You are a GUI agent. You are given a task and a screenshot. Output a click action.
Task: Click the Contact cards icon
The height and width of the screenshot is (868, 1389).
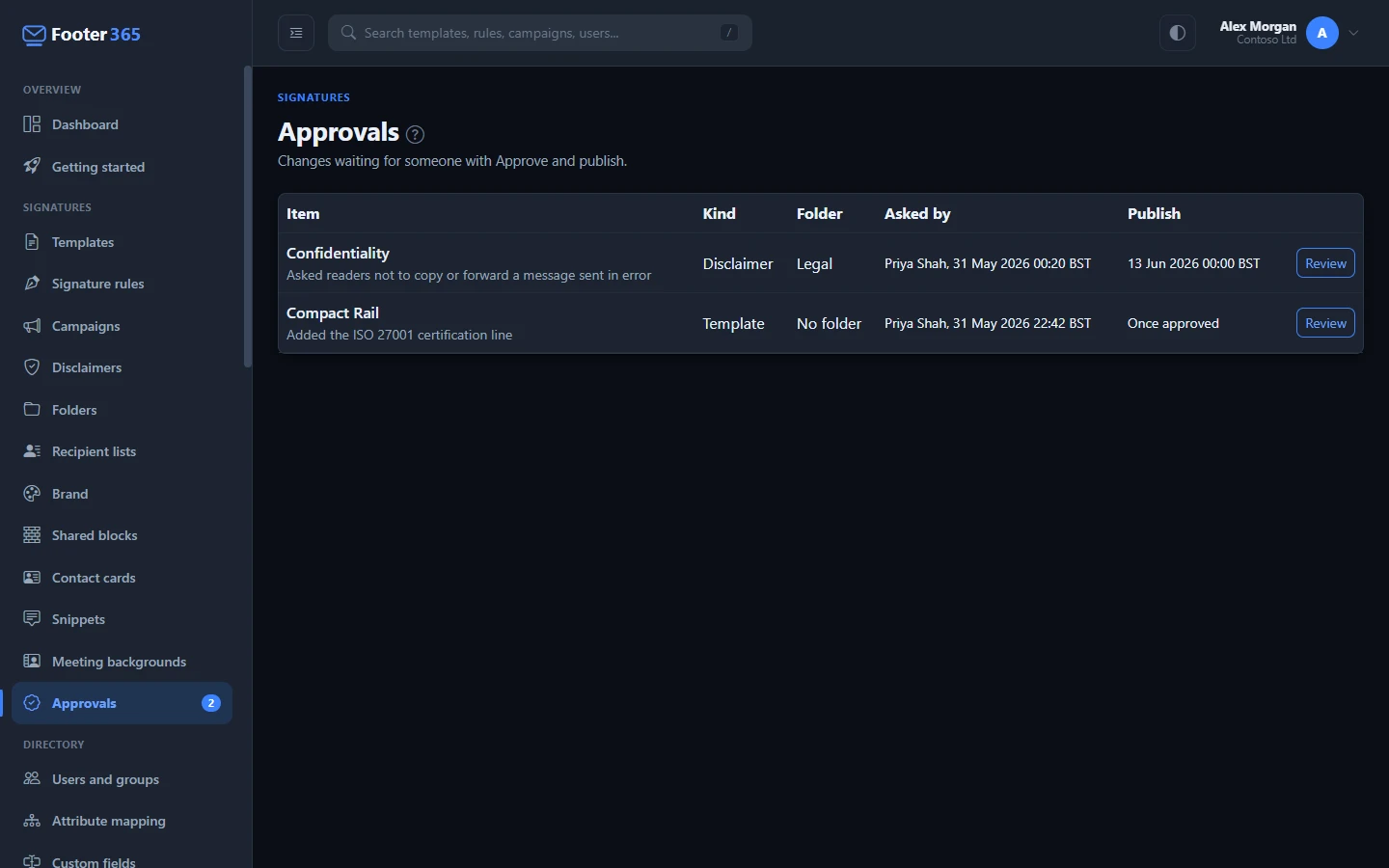[32, 578]
